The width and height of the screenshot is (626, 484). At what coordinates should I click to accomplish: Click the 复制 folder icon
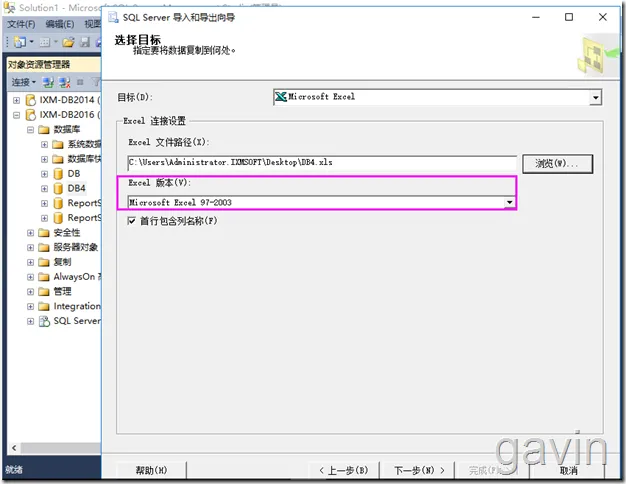(x=44, y=262)
